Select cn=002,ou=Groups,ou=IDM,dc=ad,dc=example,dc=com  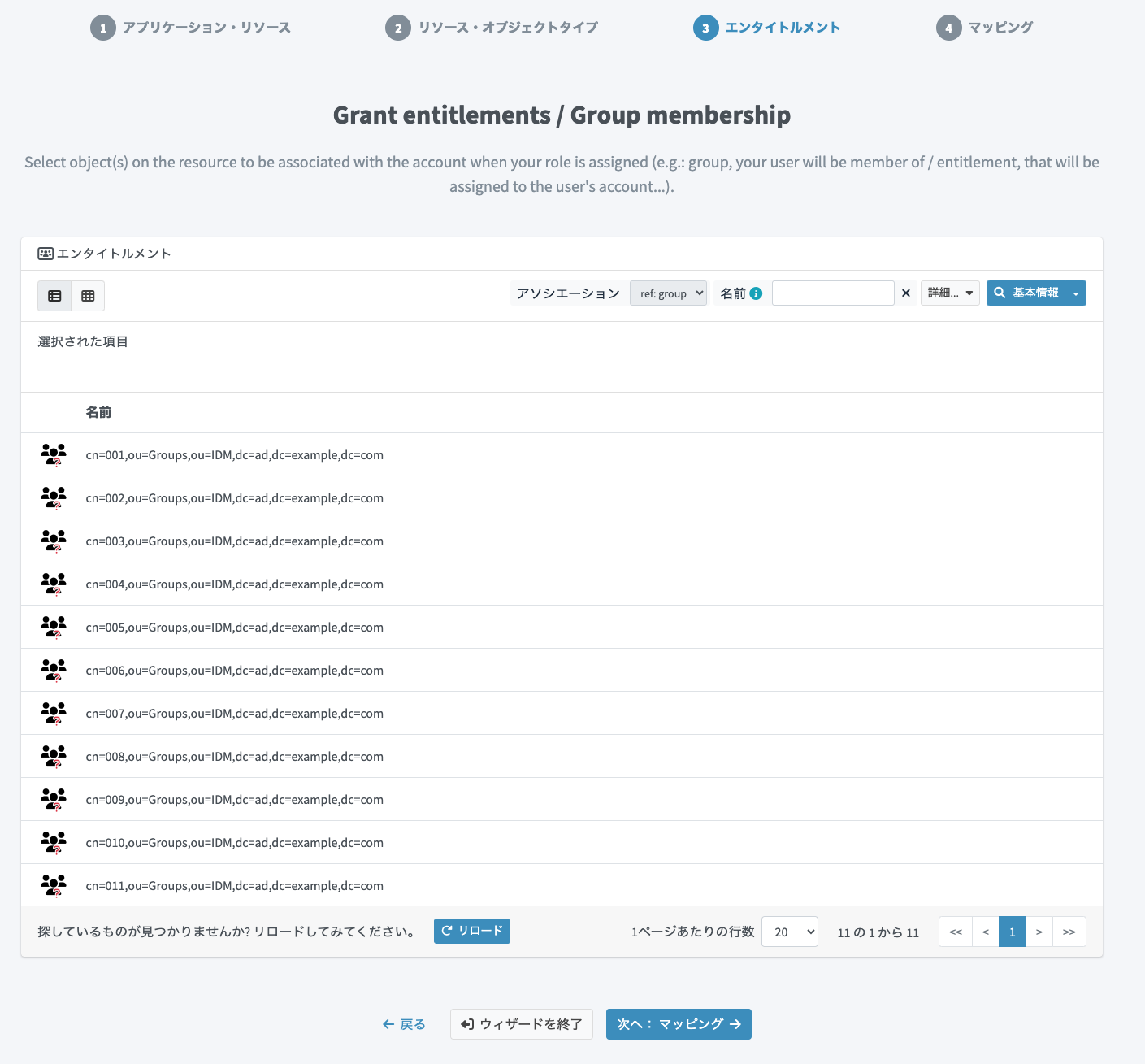235,498
